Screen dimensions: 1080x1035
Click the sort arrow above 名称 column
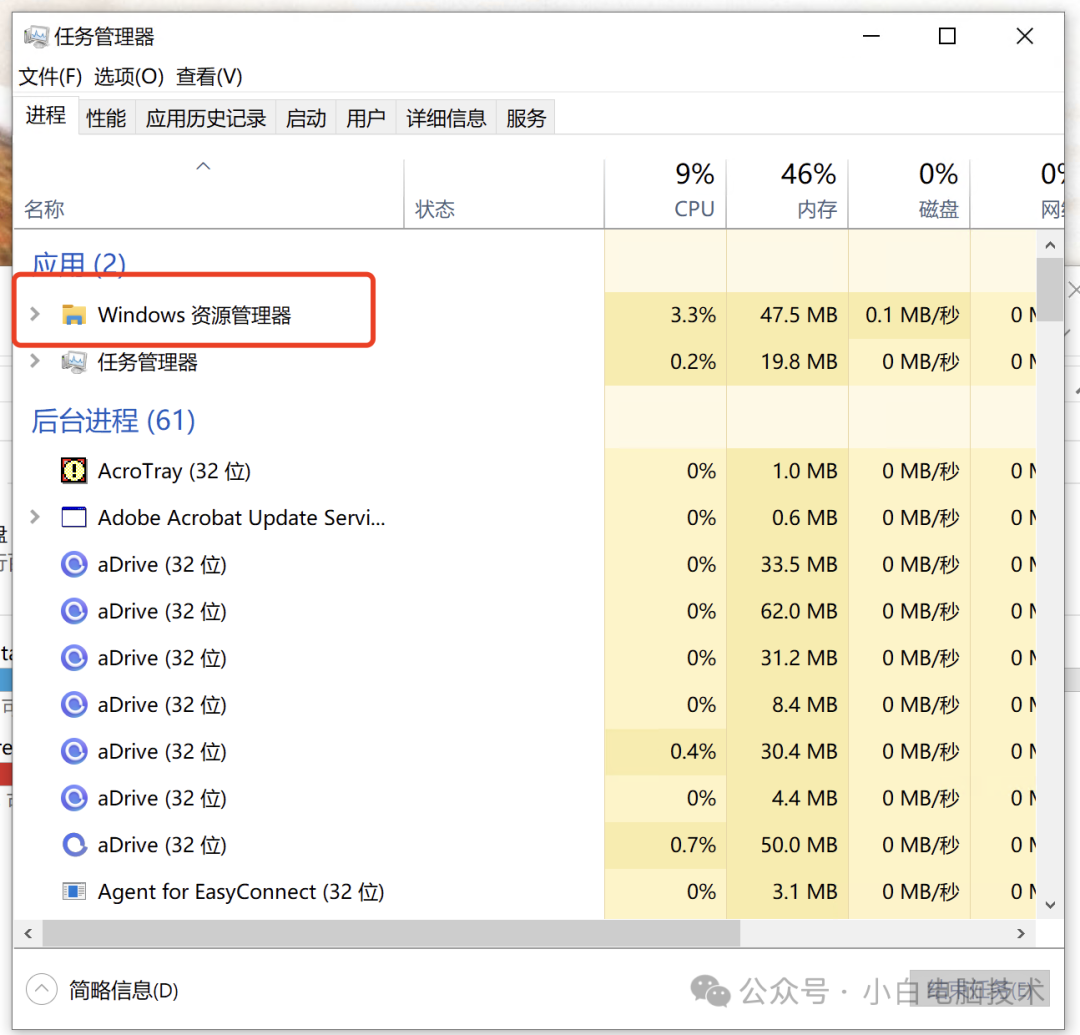point(203,166)
